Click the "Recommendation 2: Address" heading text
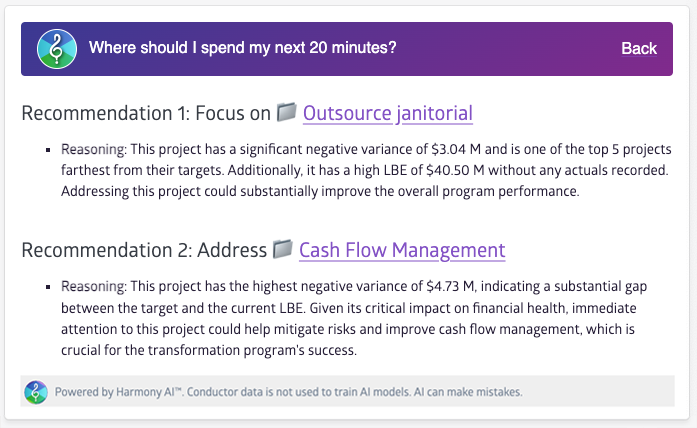This screenshot has width=697, height=428. [x=144, y=250]
